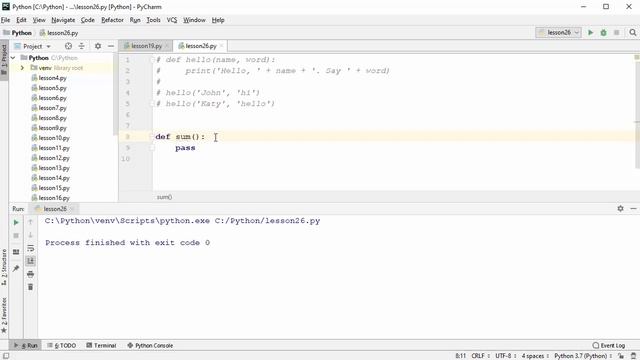This screenshot has height=360, width=640.
Task: Open the VCS menu
Action: [172, 20]
